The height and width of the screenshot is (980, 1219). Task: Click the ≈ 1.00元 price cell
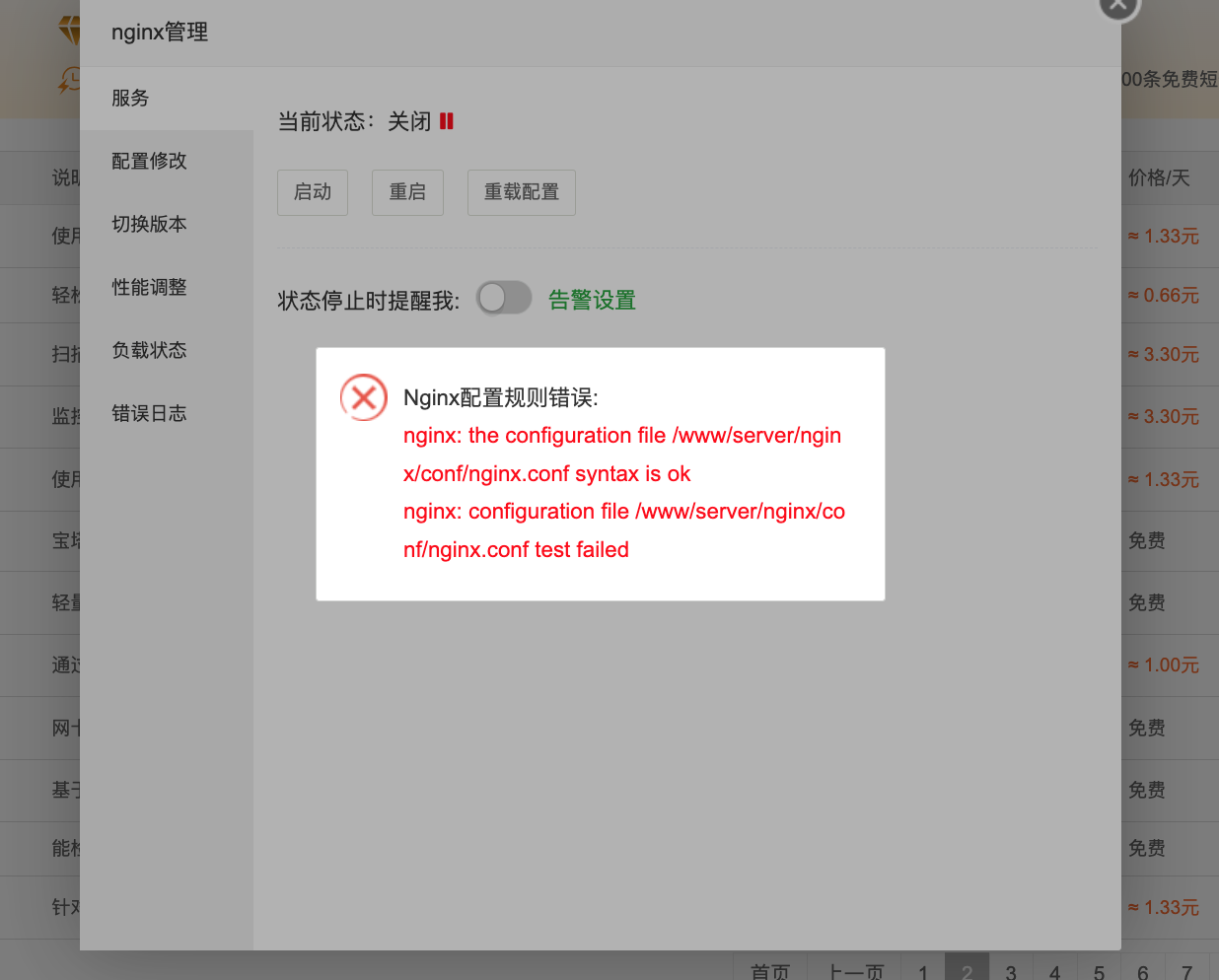pyautogui.click(x=1164, y=665)
